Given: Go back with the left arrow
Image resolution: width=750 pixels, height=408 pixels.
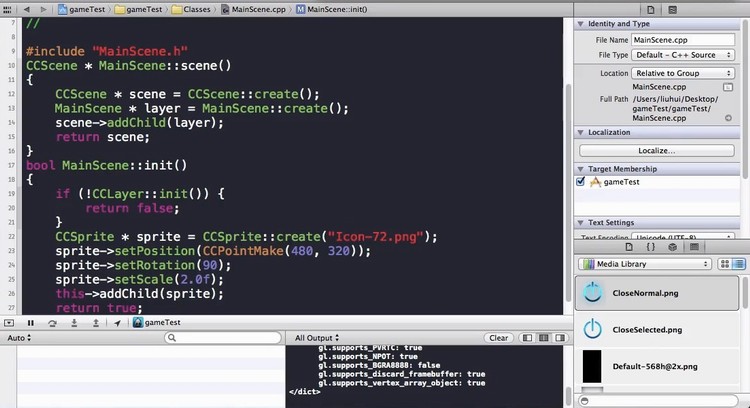Looking at the screenshot, I should 26,10.
